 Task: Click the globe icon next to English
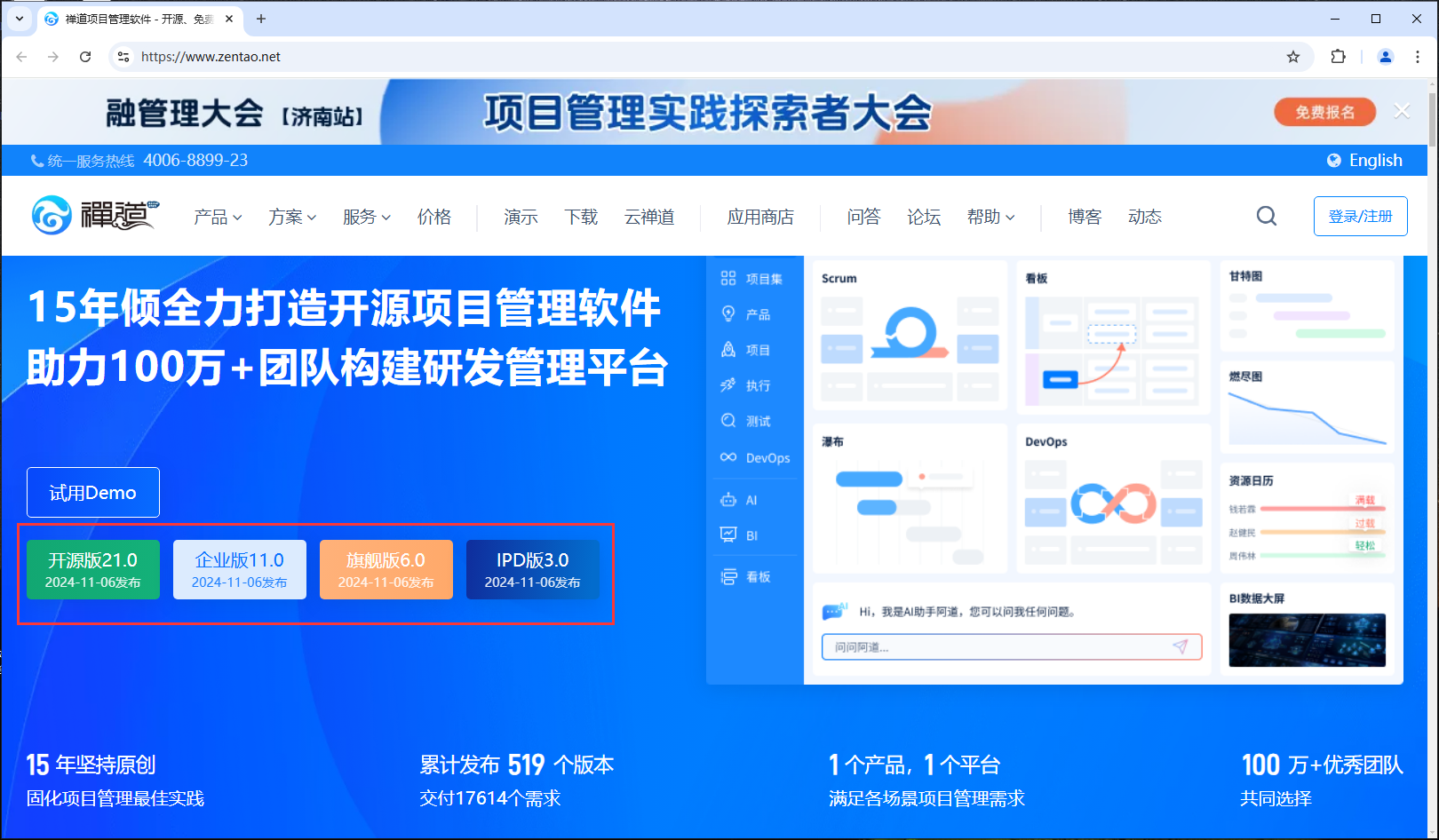coord(1334,161)
